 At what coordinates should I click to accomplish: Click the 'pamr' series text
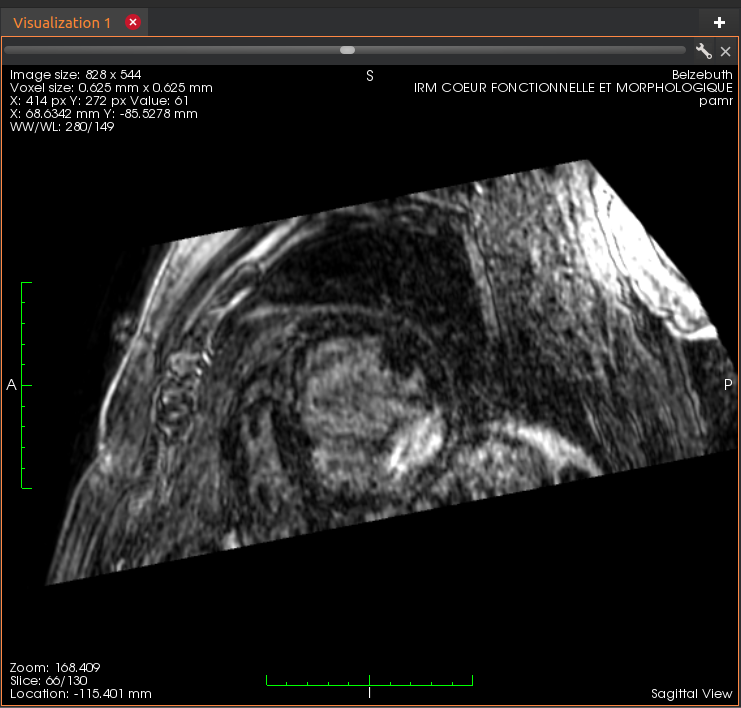(715, 101)
